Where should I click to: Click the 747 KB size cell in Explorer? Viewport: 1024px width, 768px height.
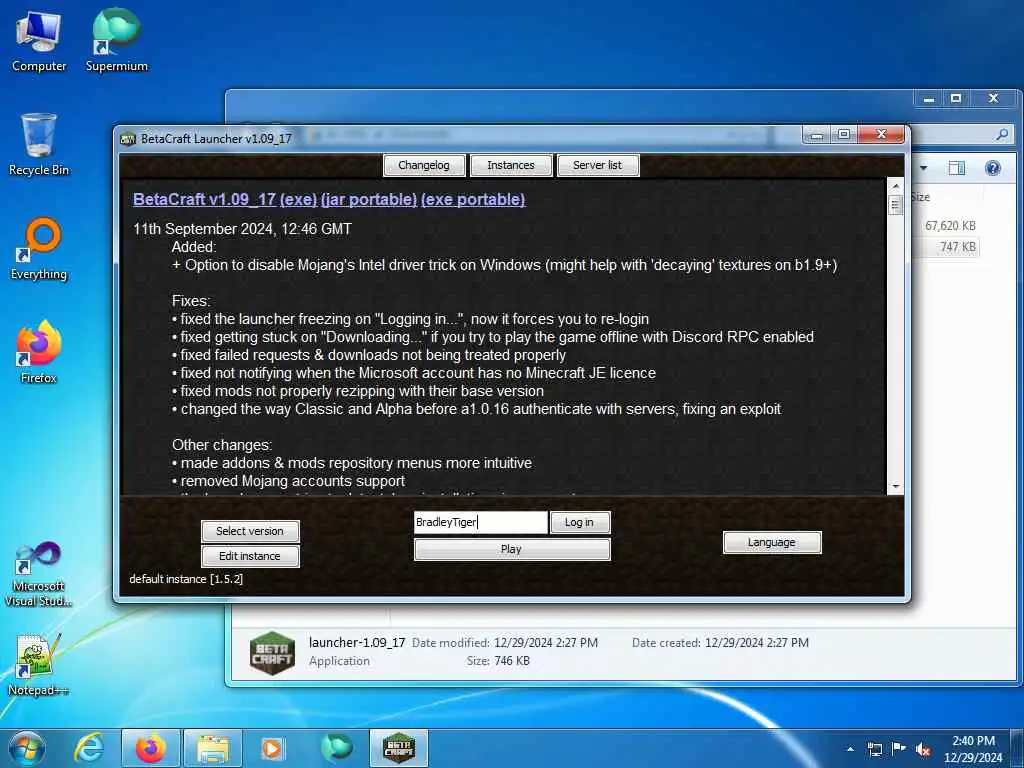(x=958, y=247)
